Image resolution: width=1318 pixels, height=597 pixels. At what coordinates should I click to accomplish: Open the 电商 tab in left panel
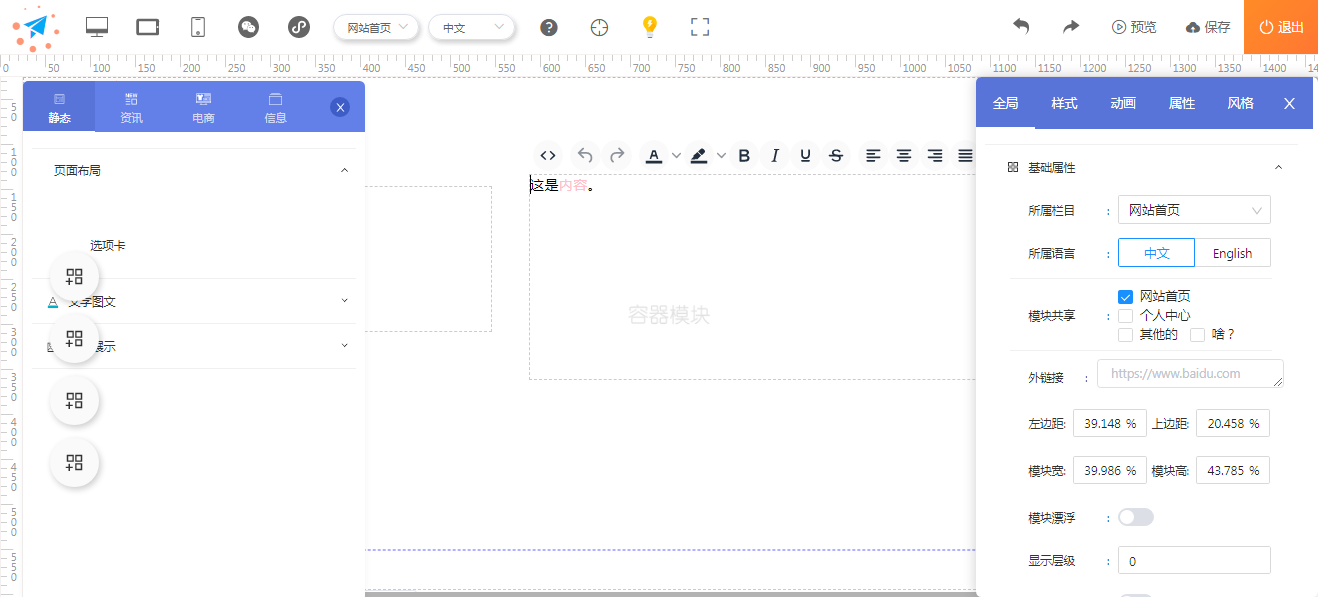[203, 107]
